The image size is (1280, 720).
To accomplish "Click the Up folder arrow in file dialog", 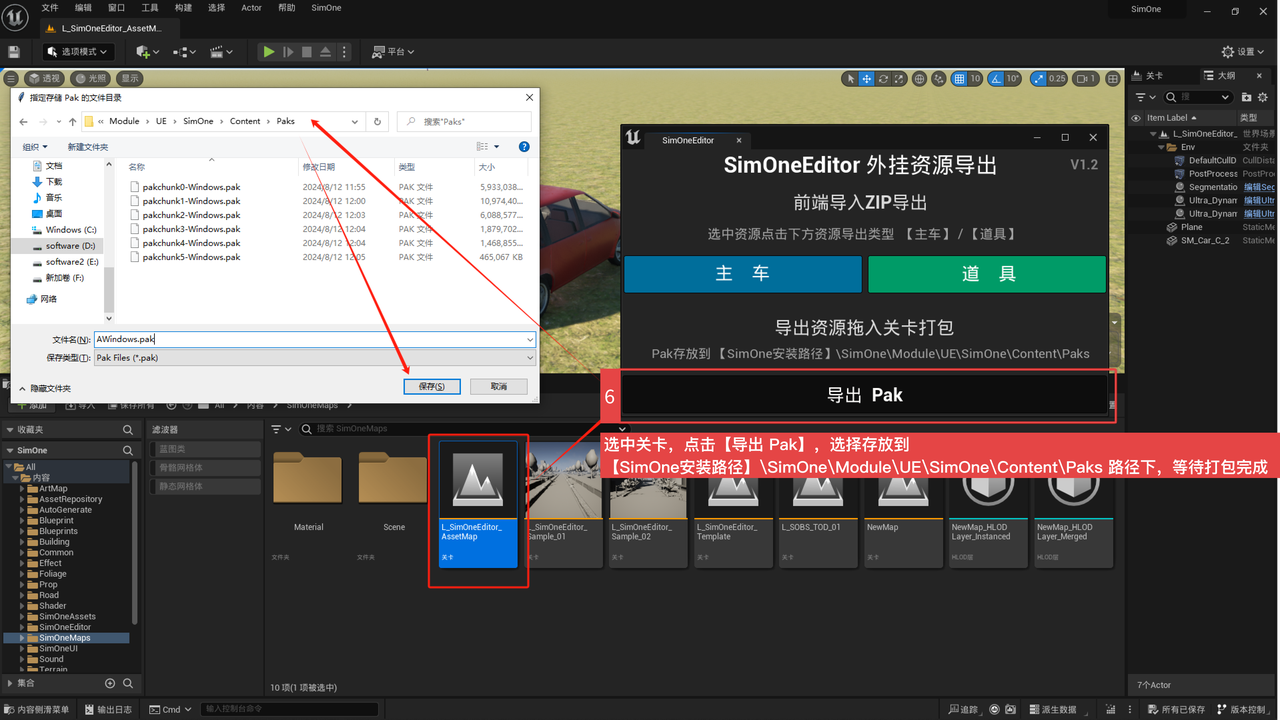I will pos(72,121).
